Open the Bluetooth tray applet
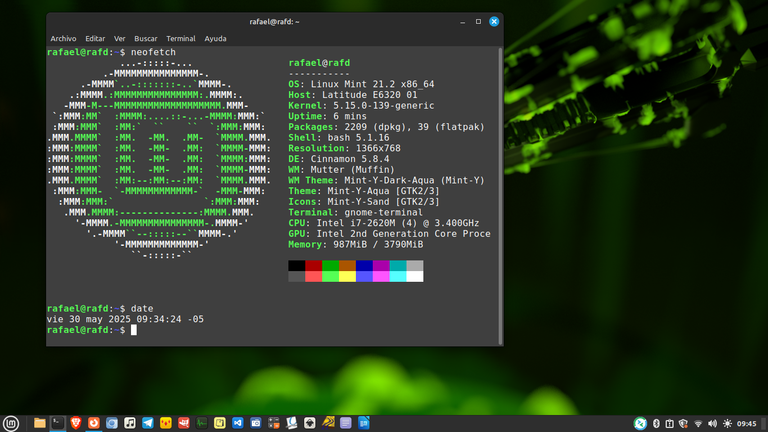The image size is (768, 432). click(656, 423)
